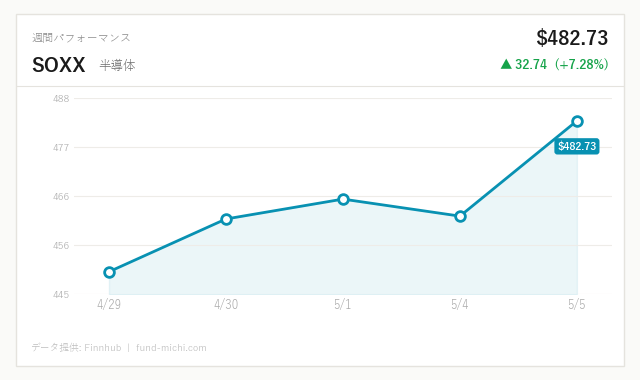Click the 477 y-axis label
The image size is (640, 380).
coord(61,147)
